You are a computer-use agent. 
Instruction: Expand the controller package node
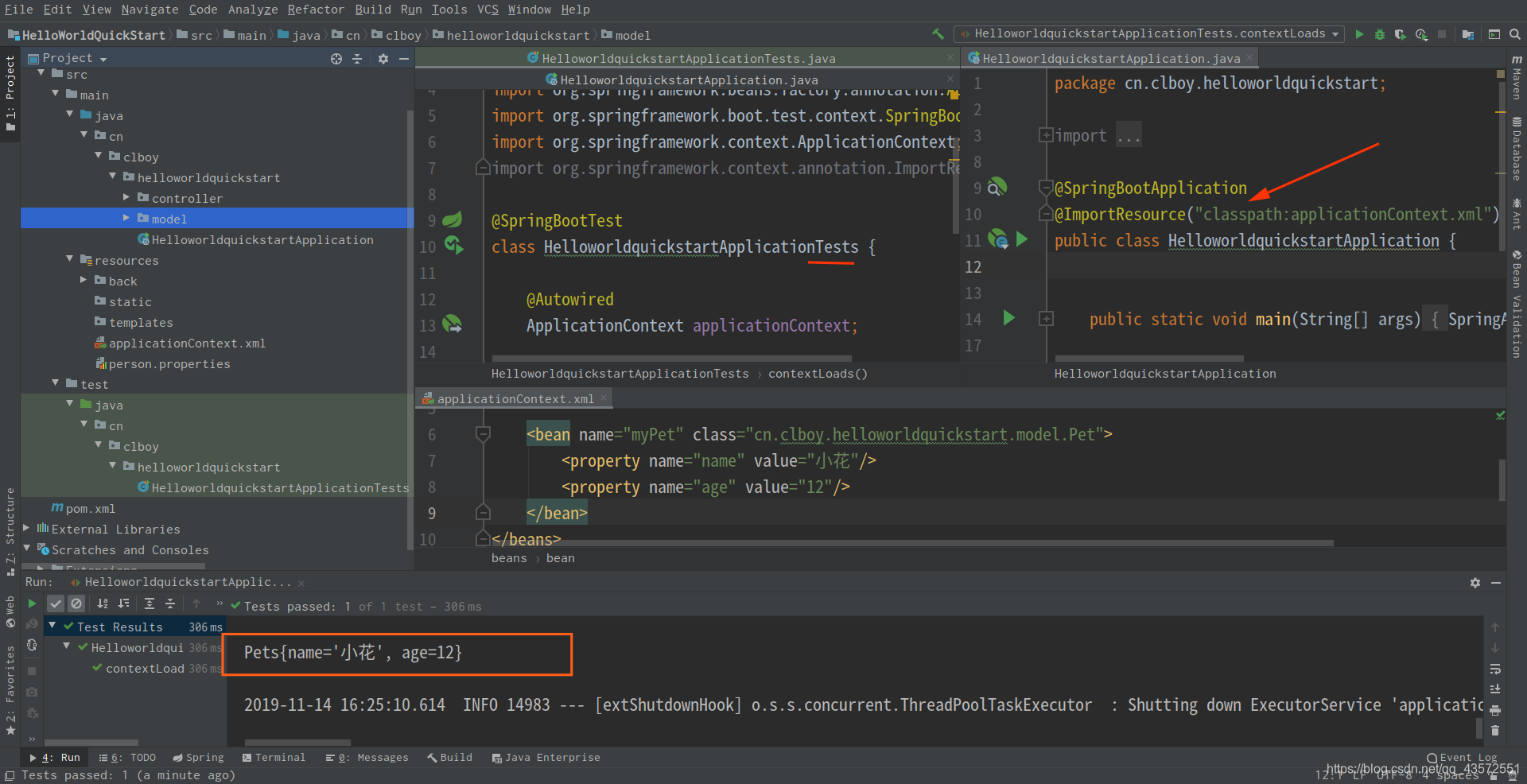(x=126, y=196)
